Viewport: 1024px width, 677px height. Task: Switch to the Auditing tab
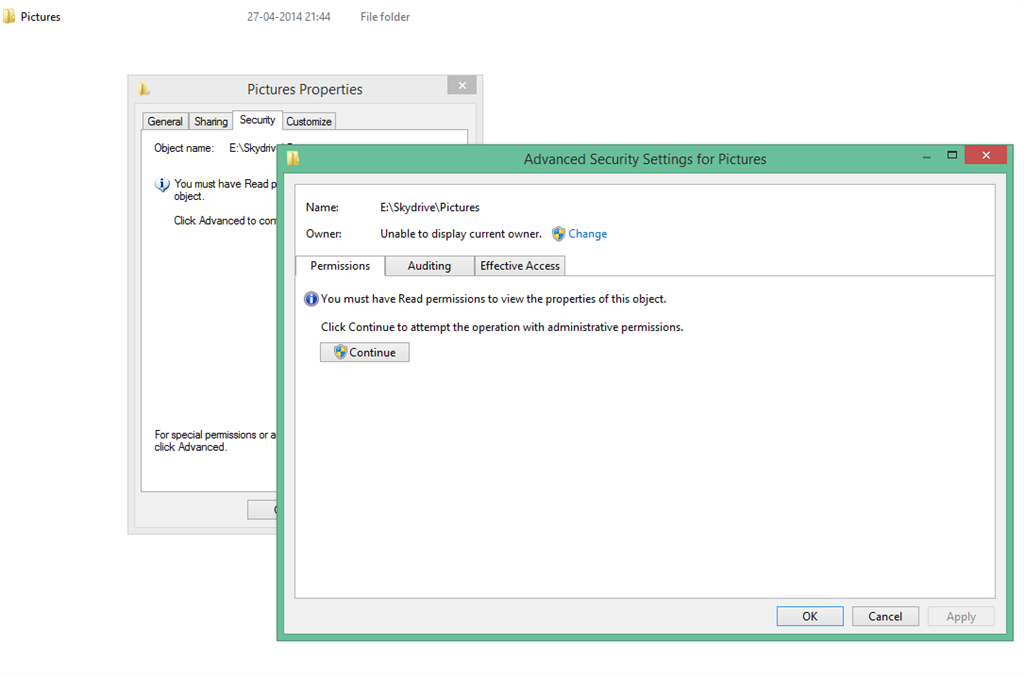[429, 266]
